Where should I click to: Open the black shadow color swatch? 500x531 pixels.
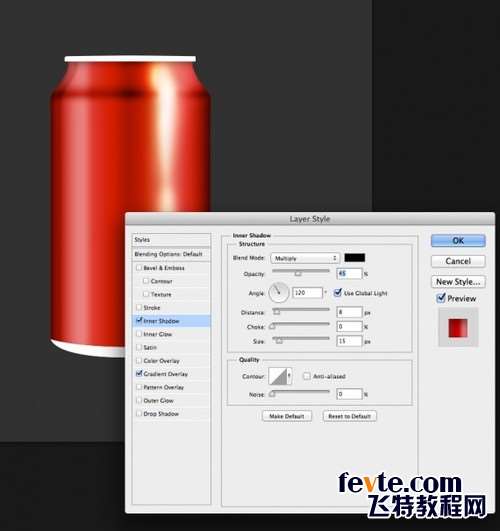pos(355,258)
